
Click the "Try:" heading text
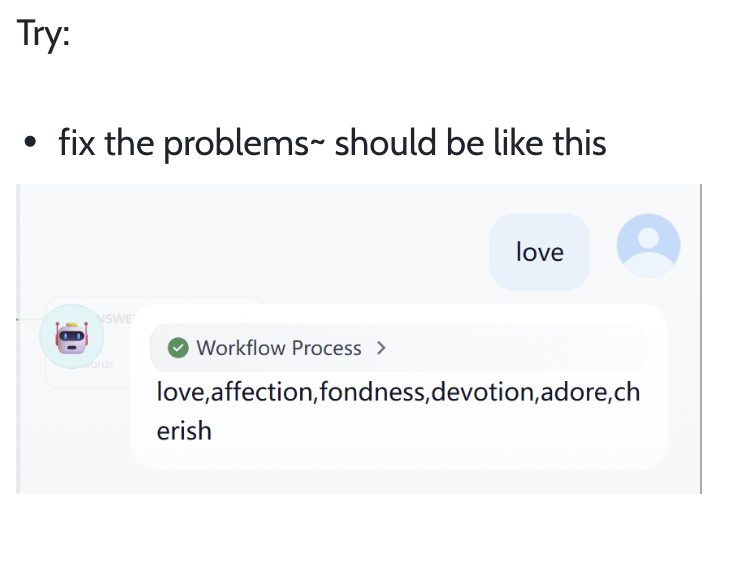[x=43, y=33]
